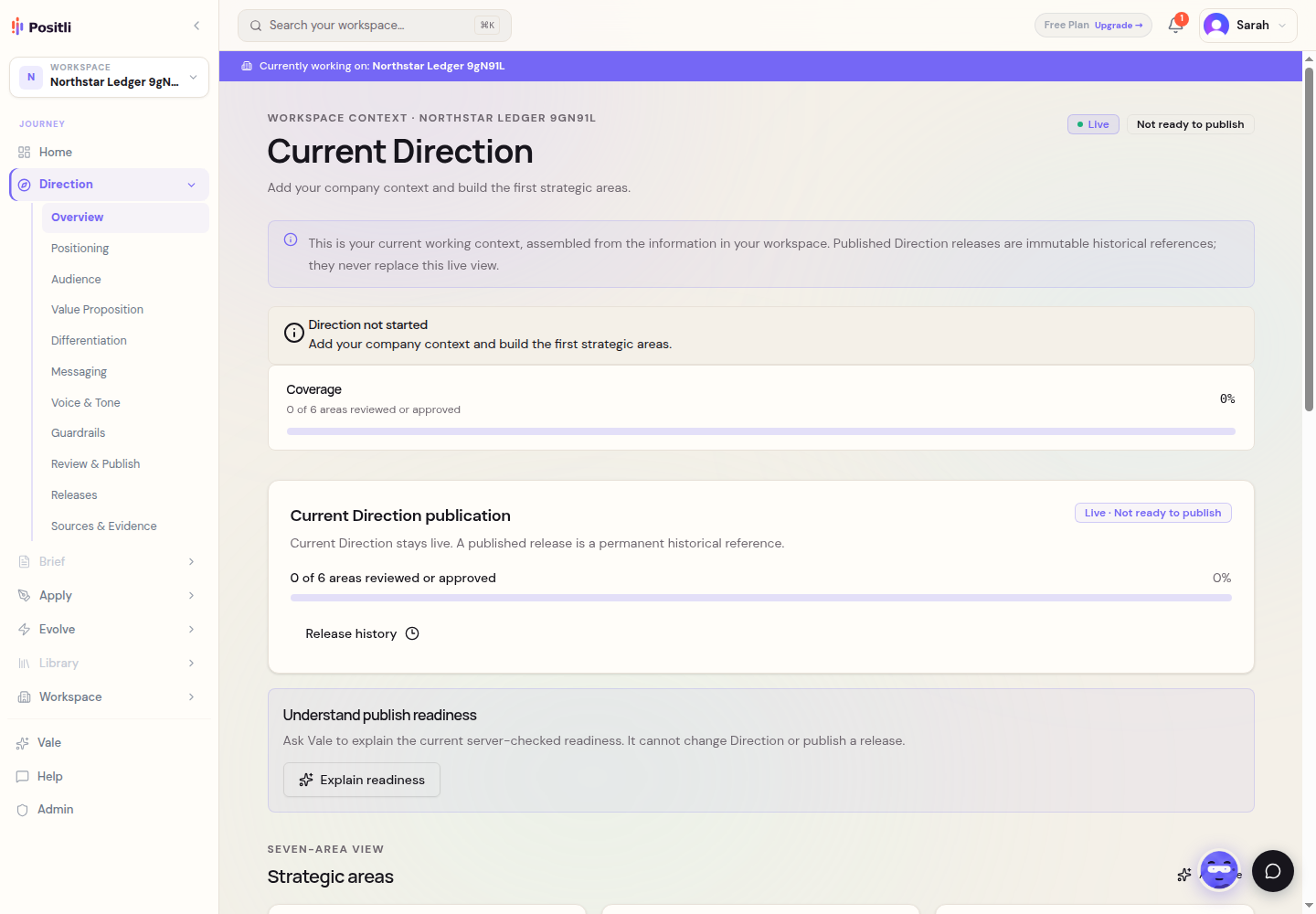Click the Not ready to publish badge
This screenshot has width=1316, height=914.
(x=1190, y=124)
